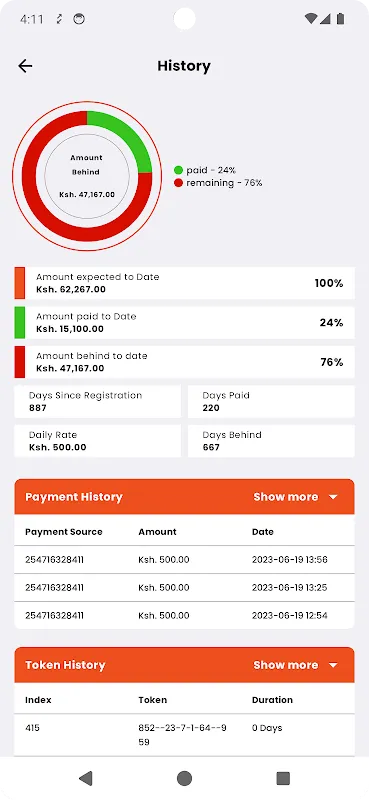369x800 pixels.
Task: Tap the Wi-Fi signal status icon
Action: tap(310, 19)
